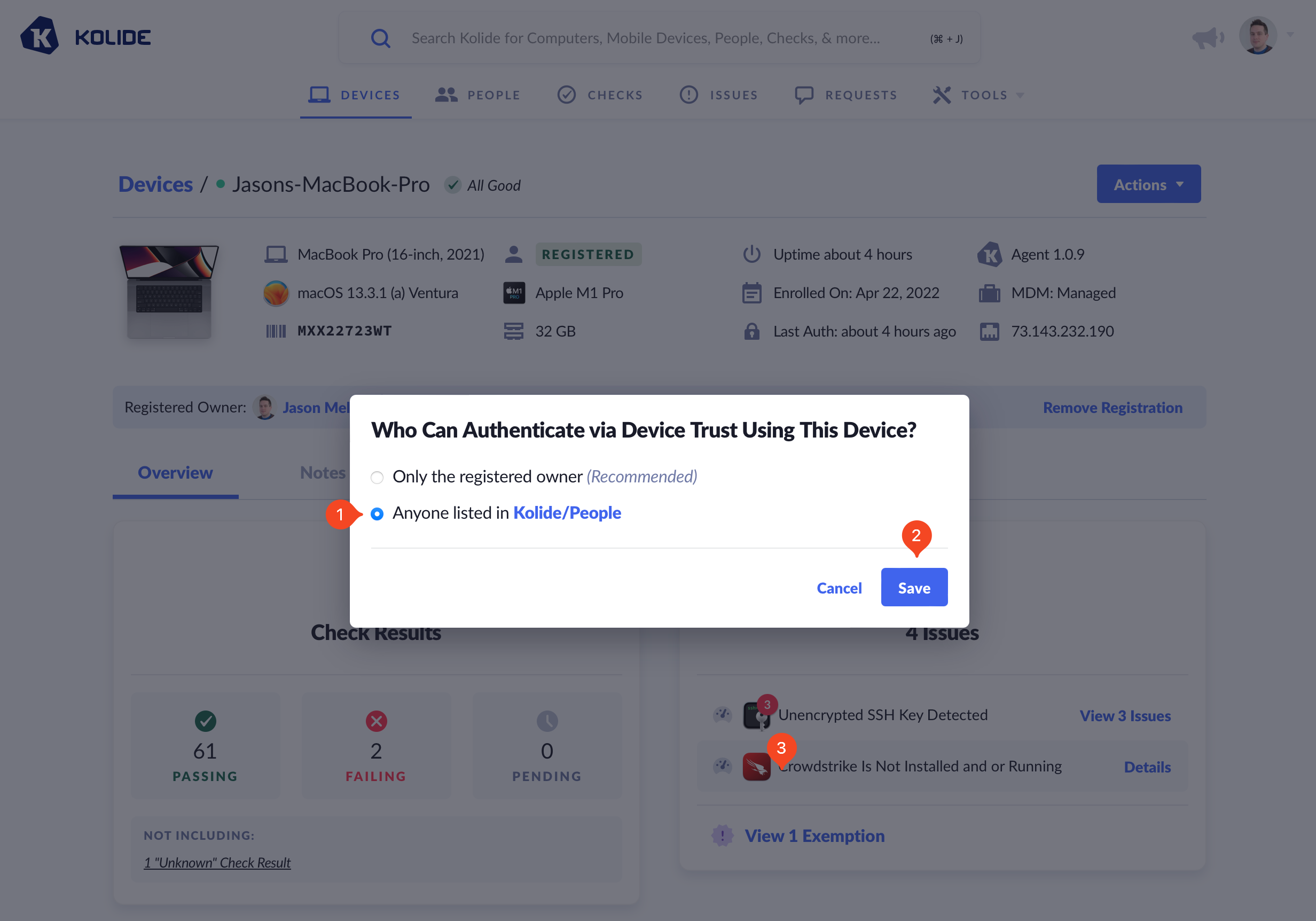
Task: Click the registered person icon
Action: click(514, 254)
